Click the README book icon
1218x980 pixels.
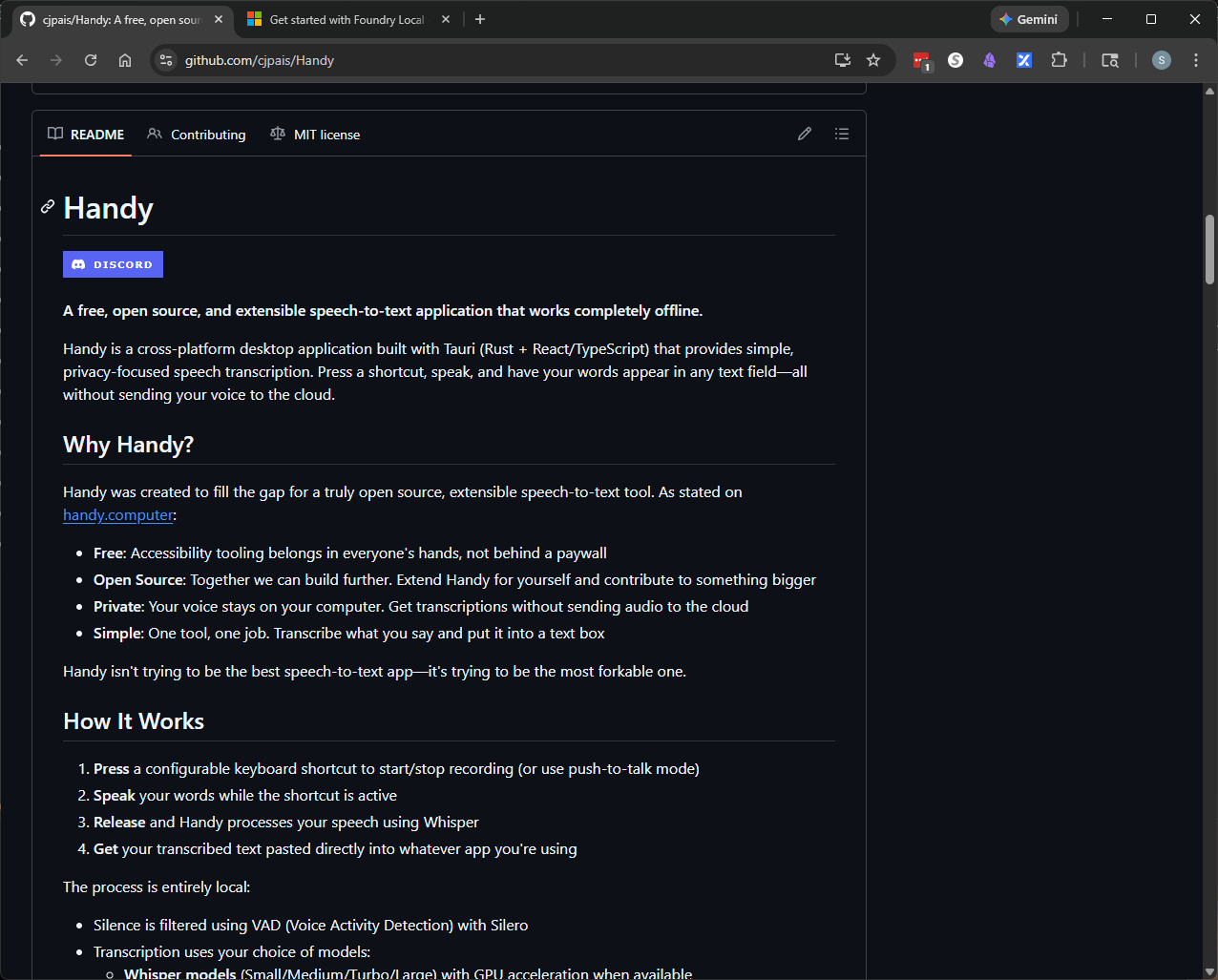[55, 134]
